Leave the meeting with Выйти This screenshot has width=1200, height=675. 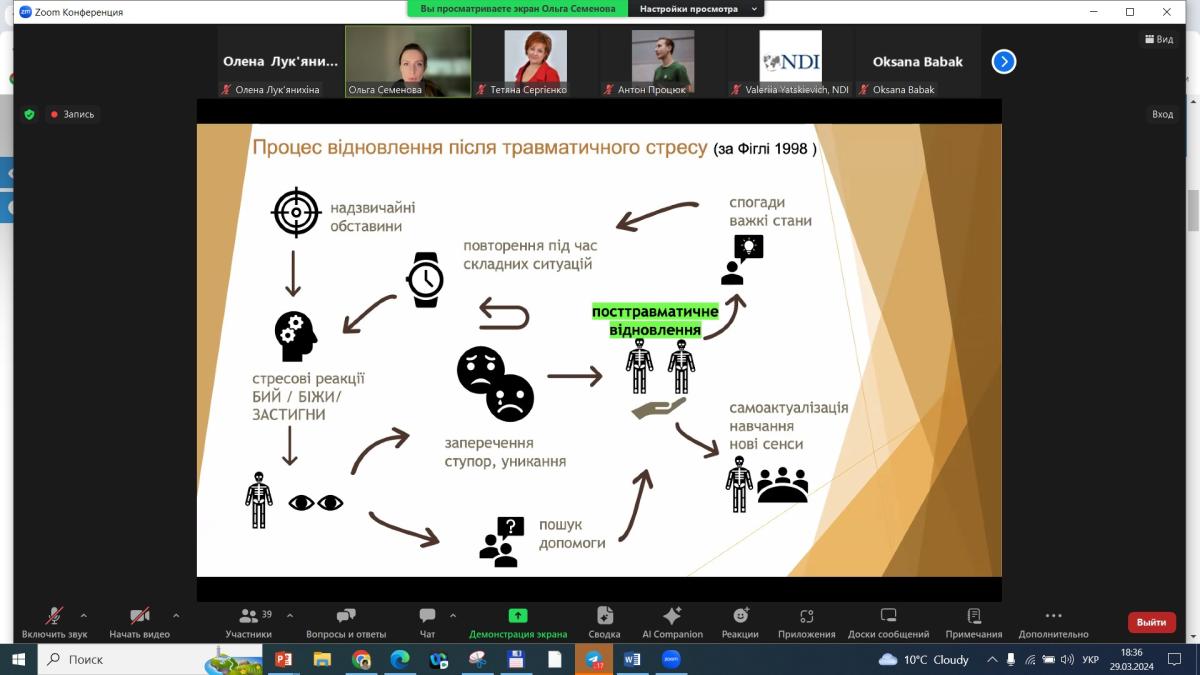[1152, 622]
